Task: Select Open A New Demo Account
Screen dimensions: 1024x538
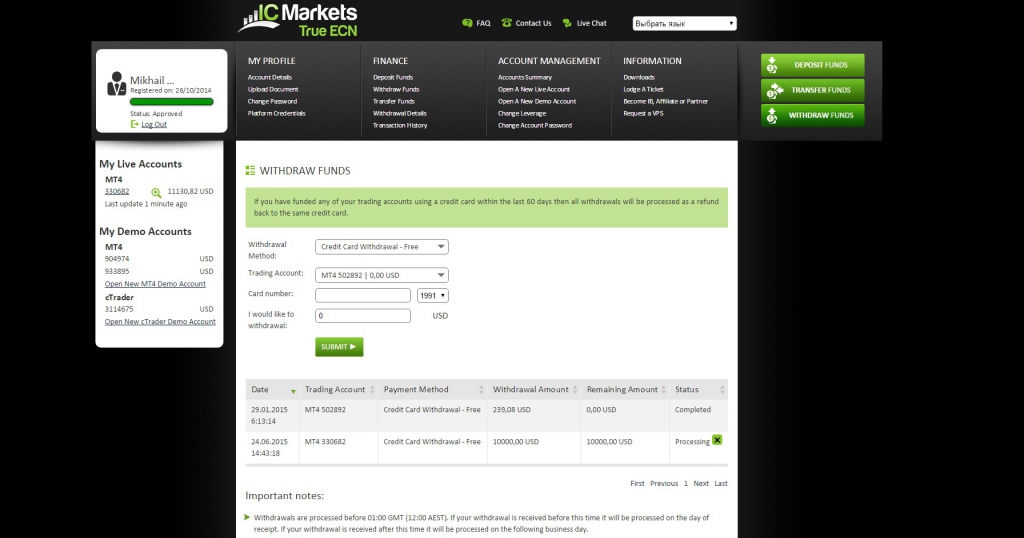Action: 537,101
